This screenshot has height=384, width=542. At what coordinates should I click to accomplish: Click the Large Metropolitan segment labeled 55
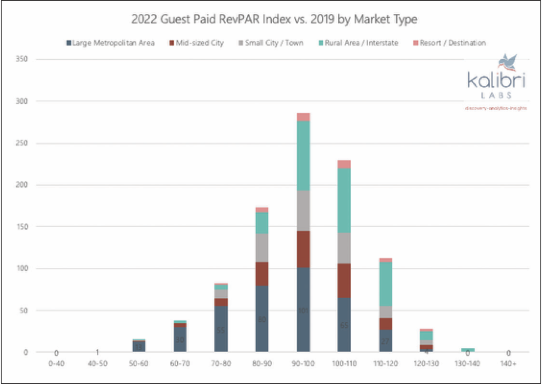coord(221,329)
